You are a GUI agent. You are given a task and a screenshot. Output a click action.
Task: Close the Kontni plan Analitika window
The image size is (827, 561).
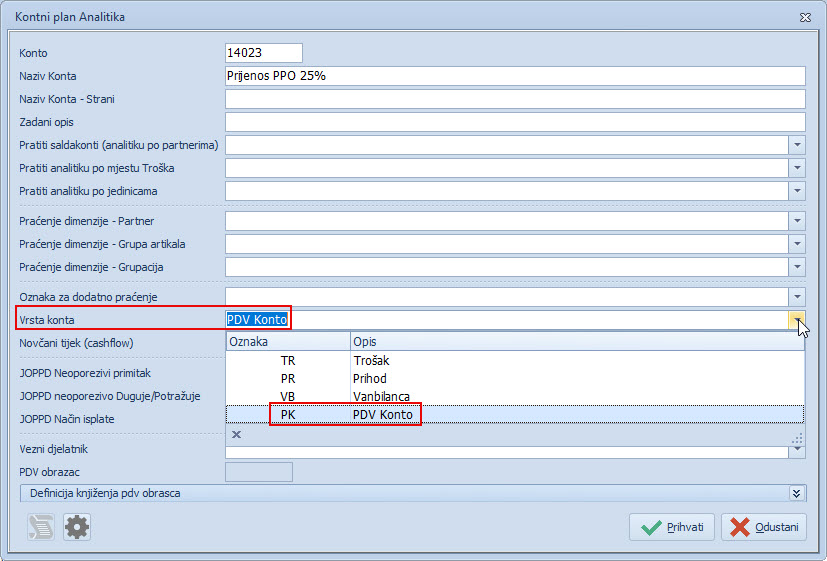pyautogui.click(x=805, y=17)
